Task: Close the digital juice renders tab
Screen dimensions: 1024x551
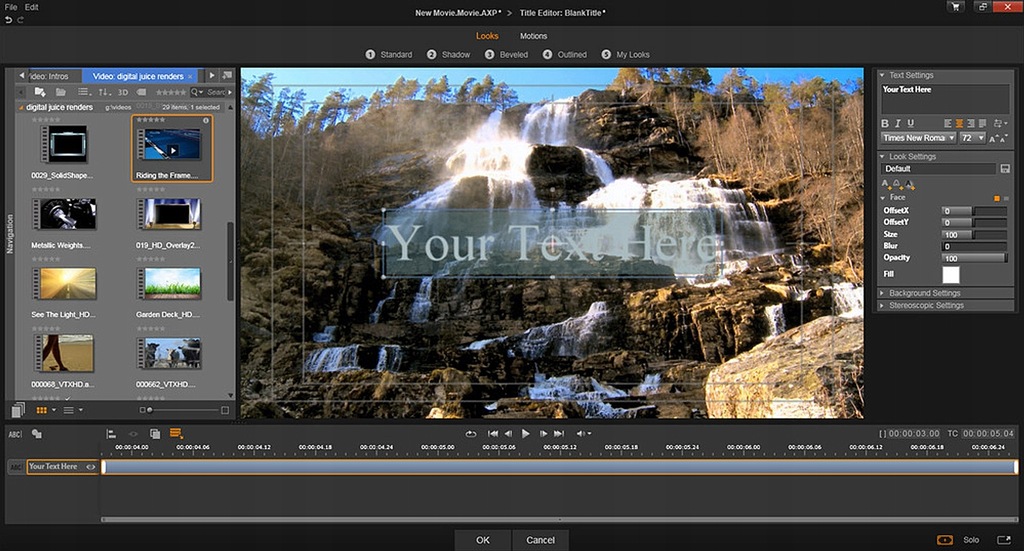Action: click(191, 76)
